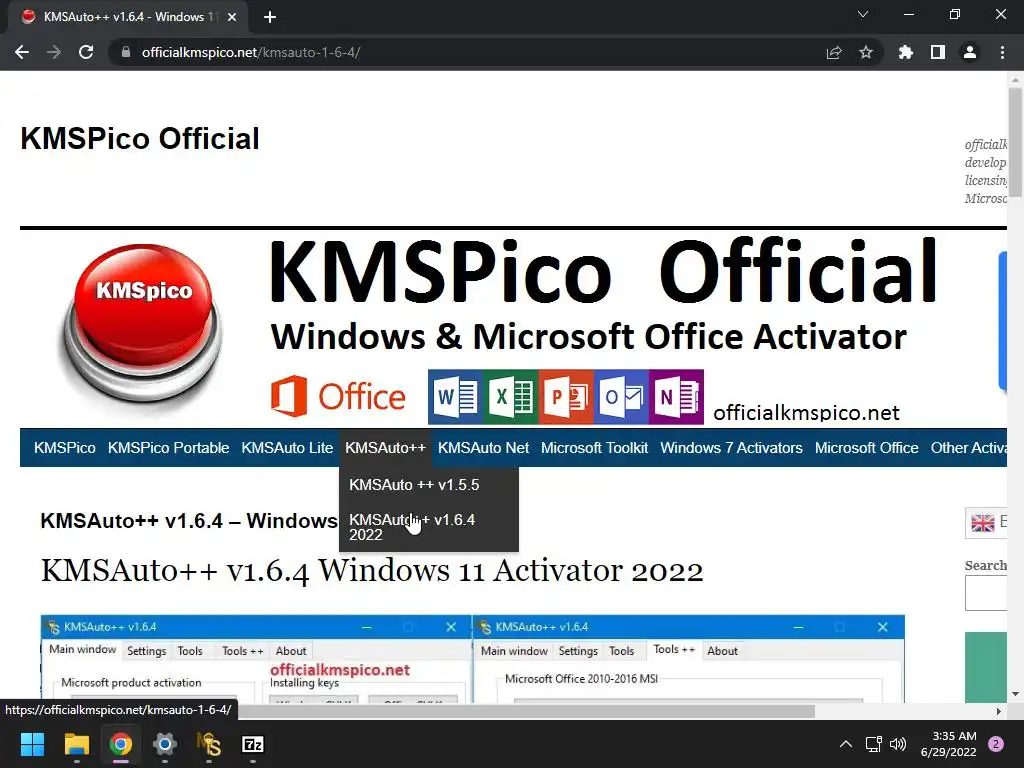
Task: Open the Settings gear in the taskbar
Action: (x=165, y=744)
